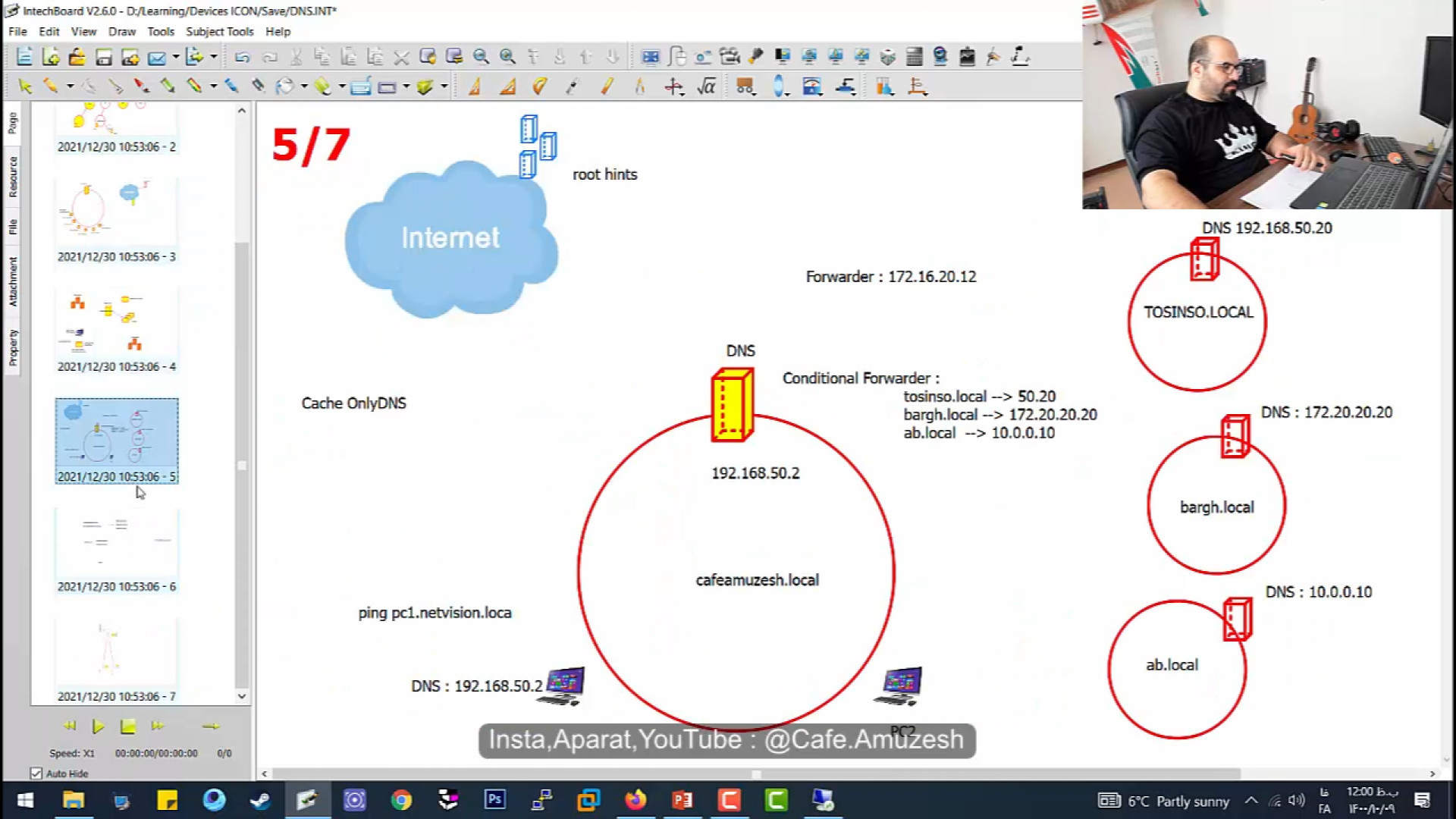Expand the export icon dropdown arrow

(213, 57)
